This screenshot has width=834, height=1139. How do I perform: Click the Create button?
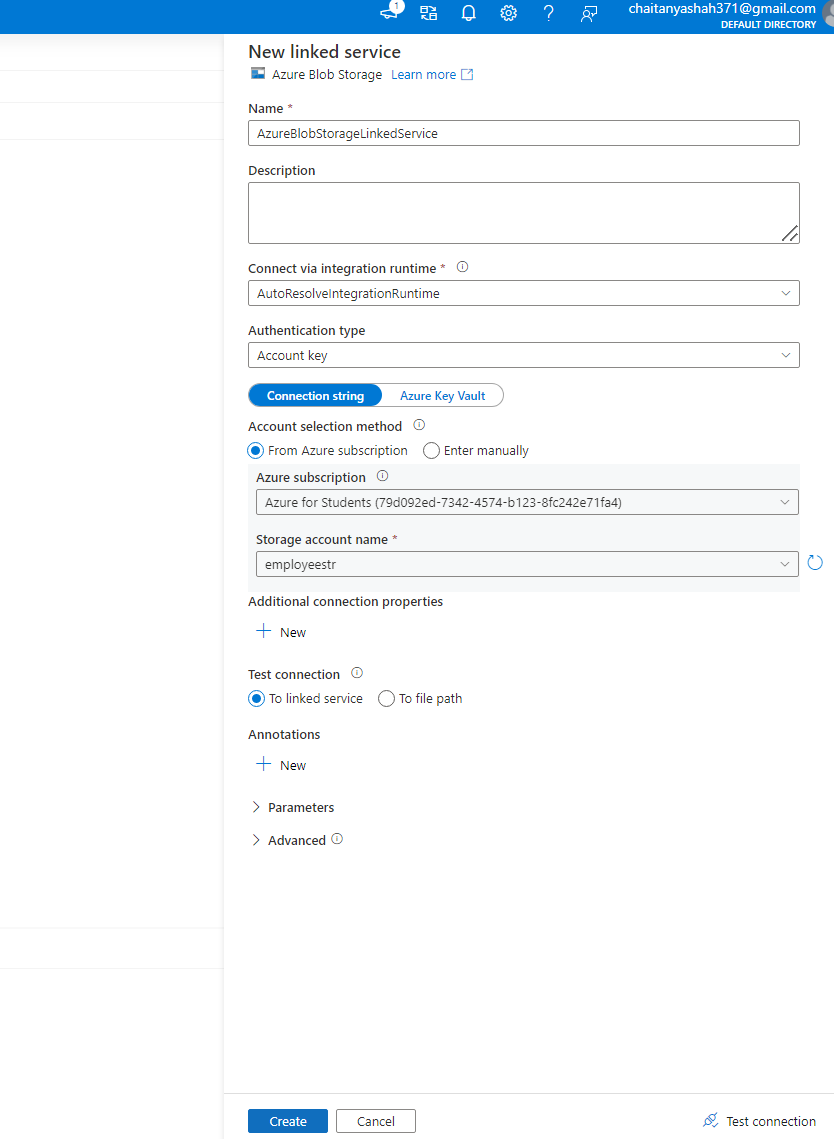[x=287, y=1121]
